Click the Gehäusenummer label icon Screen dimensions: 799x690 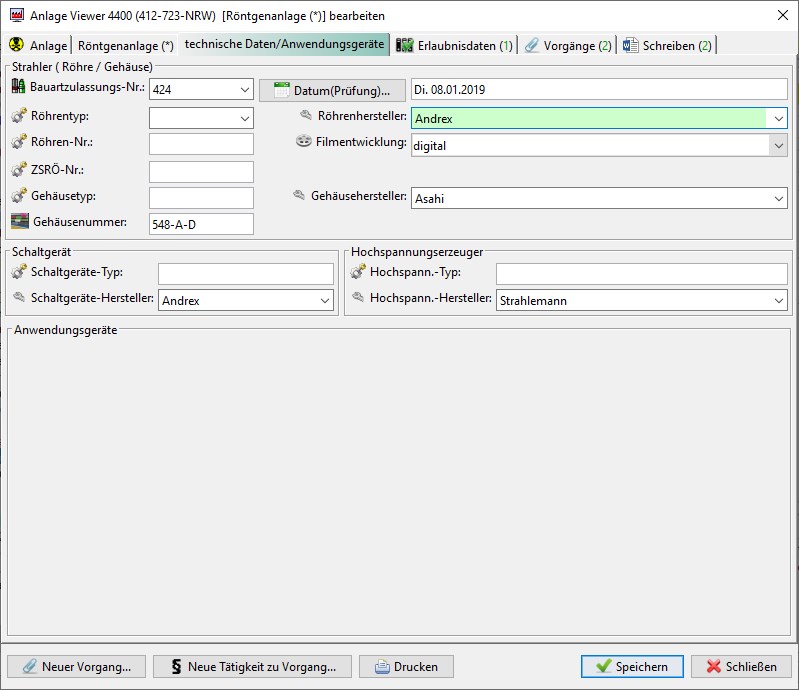19,221
